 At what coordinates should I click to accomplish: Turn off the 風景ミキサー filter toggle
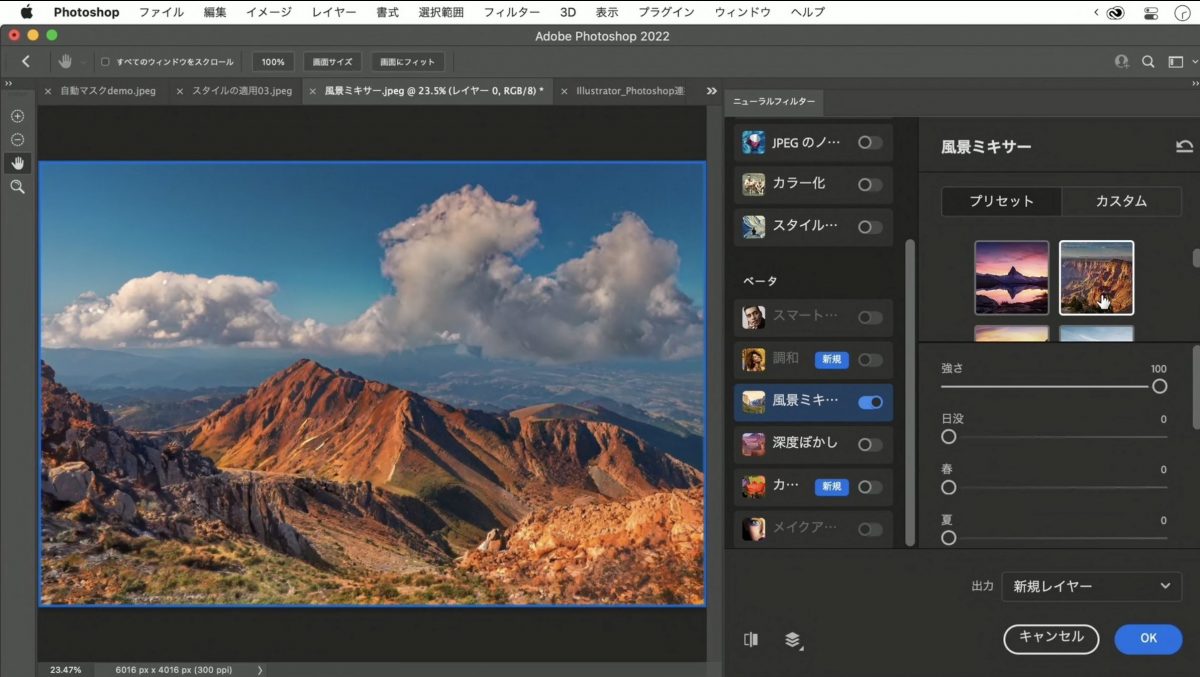(870, 402)
